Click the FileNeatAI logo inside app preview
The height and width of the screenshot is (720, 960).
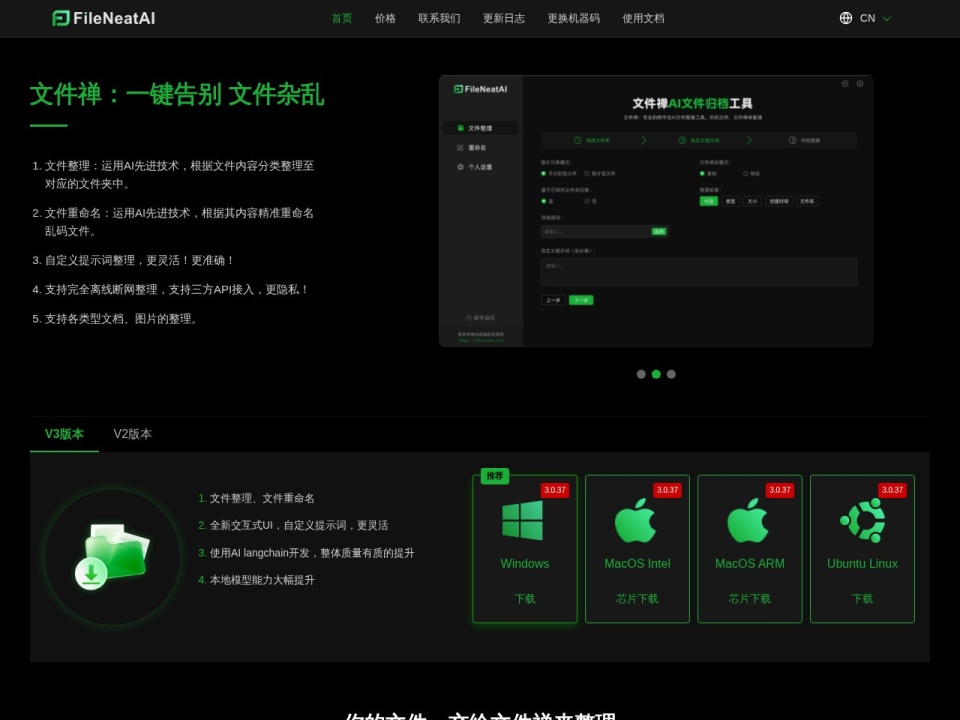(481, 89)
